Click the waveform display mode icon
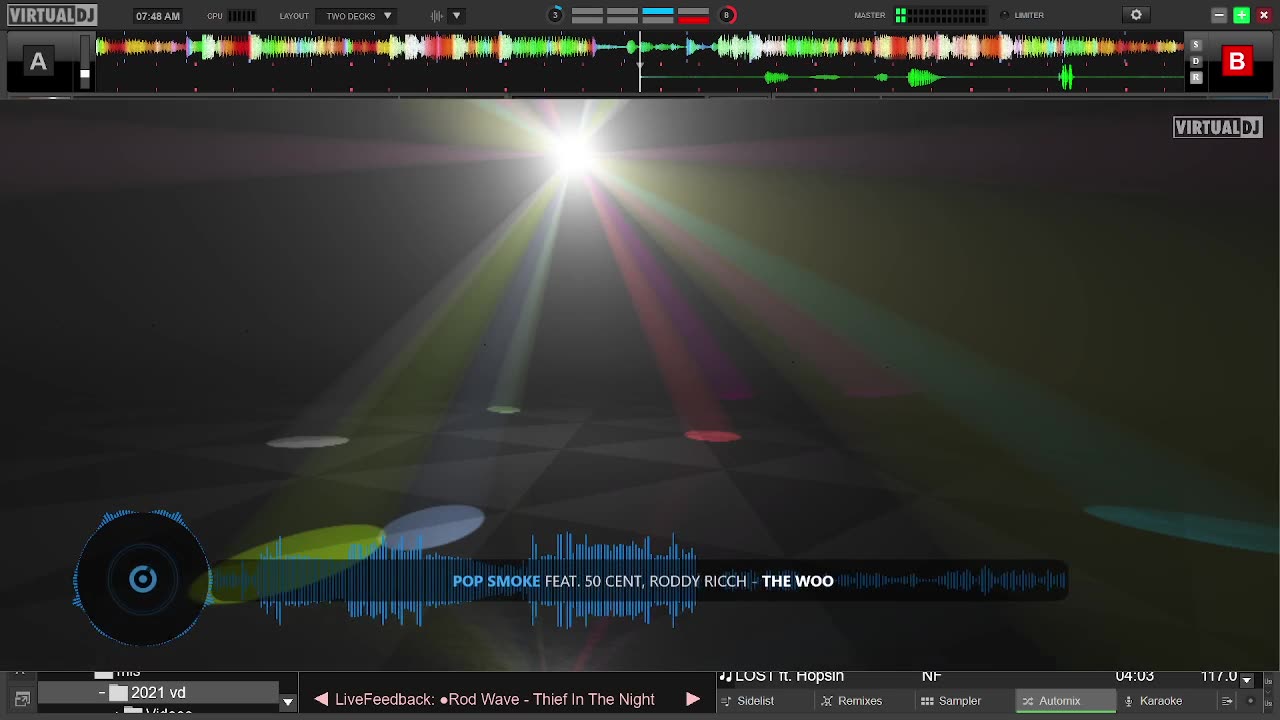This screenshot has height=720, width=1280. click(x=437, y=16)
